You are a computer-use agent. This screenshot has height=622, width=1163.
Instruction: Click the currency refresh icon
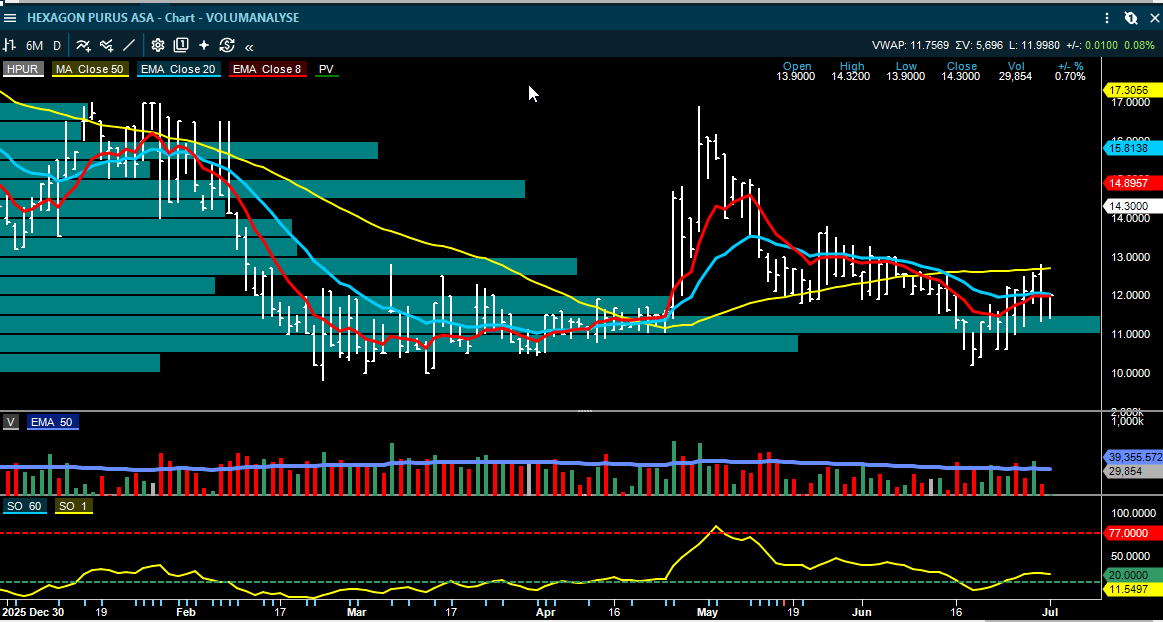click(x=227, y=45)
